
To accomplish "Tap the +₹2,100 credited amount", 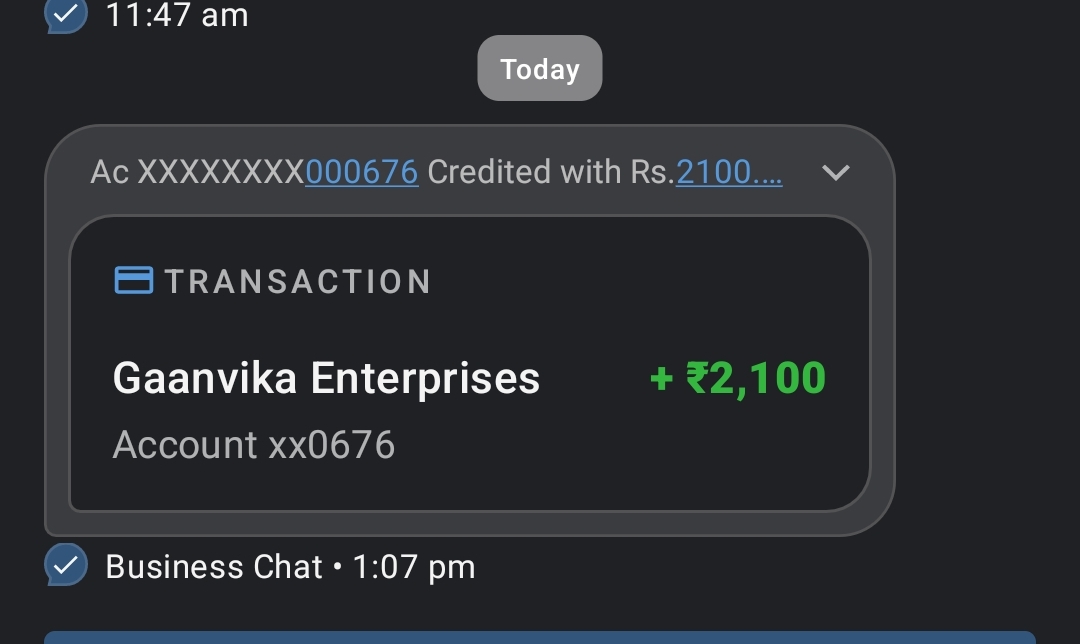I will pyautogui.click(x=738, y=379).
